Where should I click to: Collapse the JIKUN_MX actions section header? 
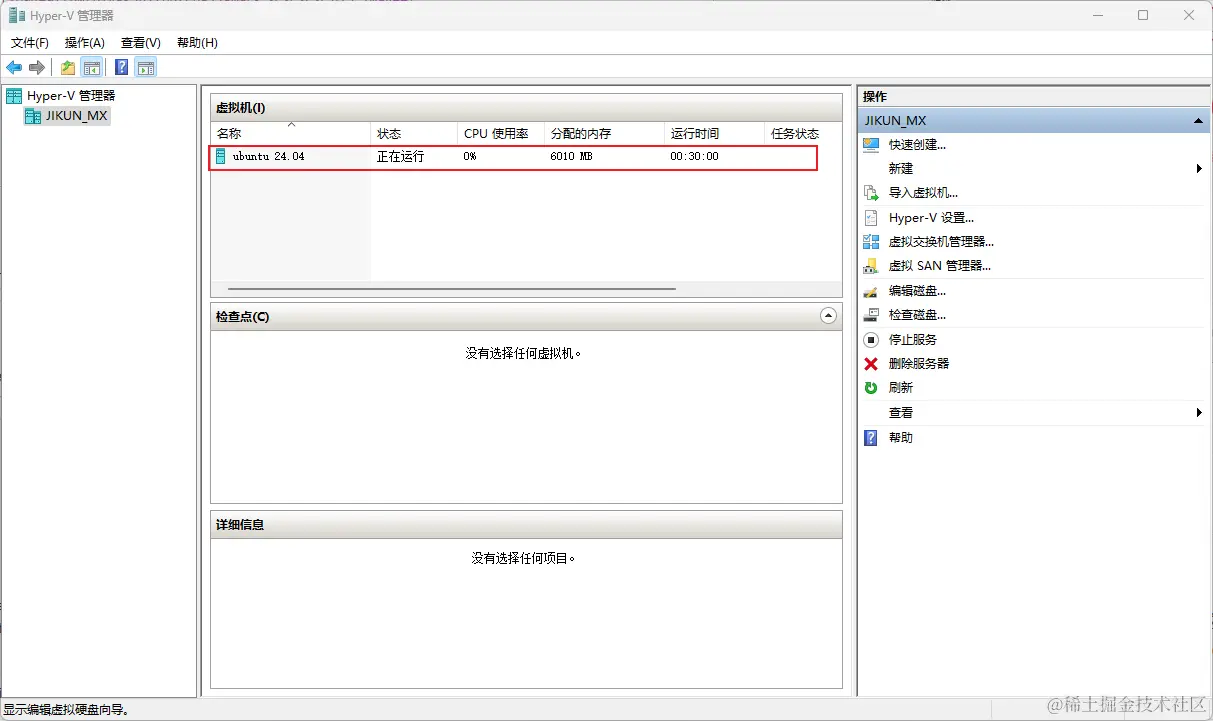(1197, 121)
